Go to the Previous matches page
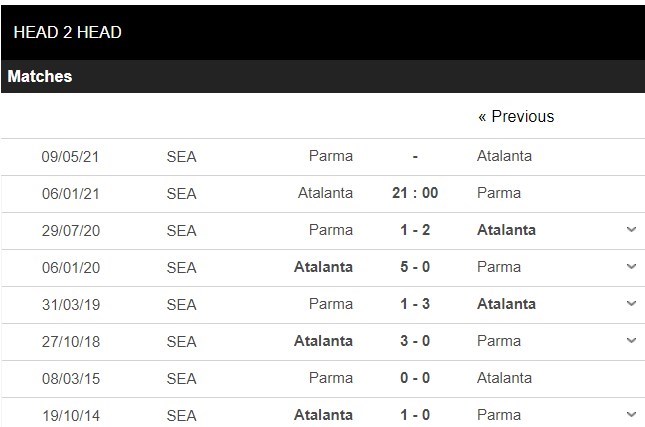645x427 pixels. [516, 116]
